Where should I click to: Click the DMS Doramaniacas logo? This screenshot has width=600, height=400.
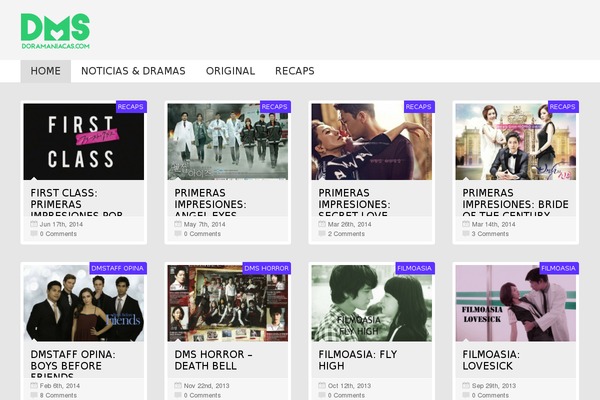pos(55,31)
